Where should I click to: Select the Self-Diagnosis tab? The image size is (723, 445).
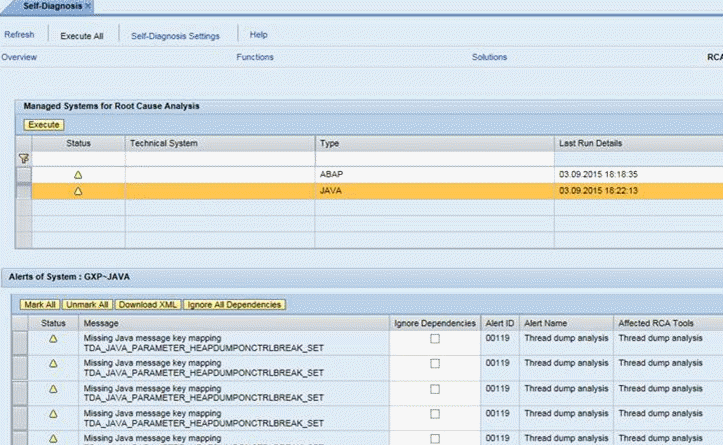coord(52,6)
